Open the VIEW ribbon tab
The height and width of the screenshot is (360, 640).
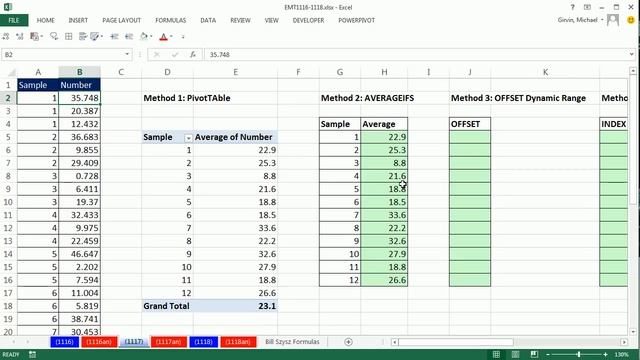click(x=271, y=20)
